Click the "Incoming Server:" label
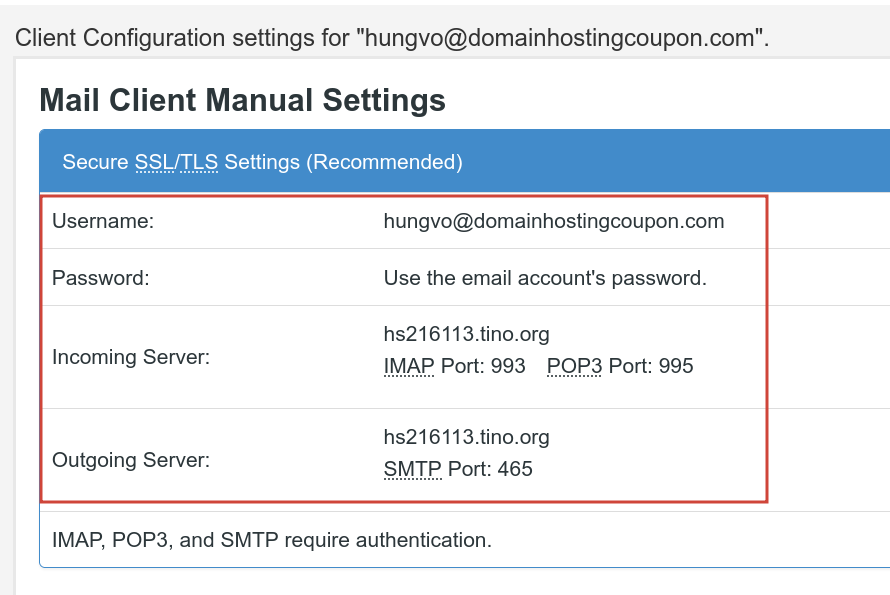890x595 pixels. coord(131,357)
